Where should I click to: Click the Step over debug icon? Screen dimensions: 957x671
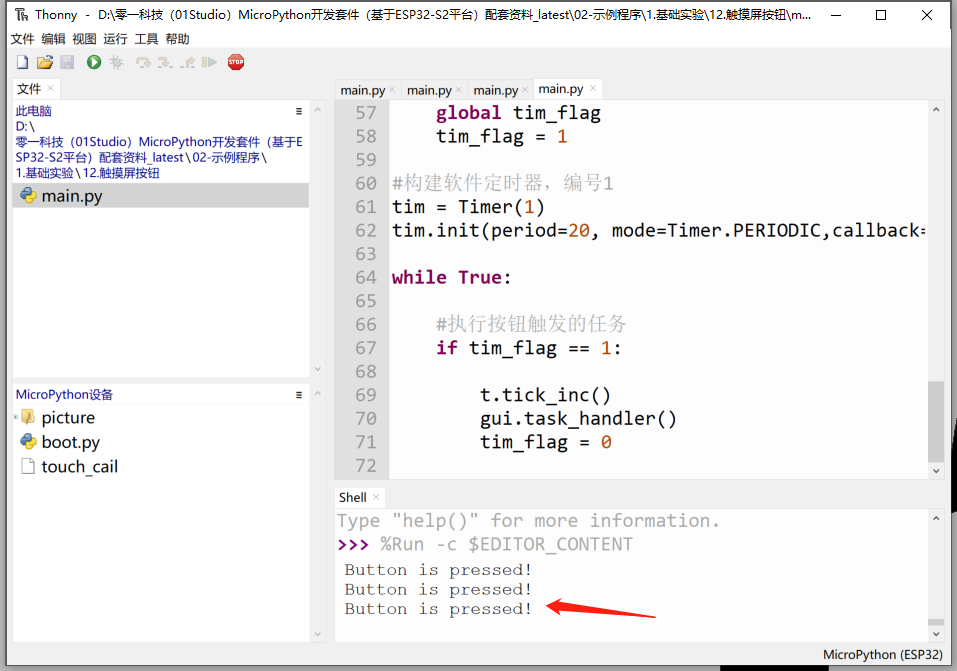[x=143, y=62]
